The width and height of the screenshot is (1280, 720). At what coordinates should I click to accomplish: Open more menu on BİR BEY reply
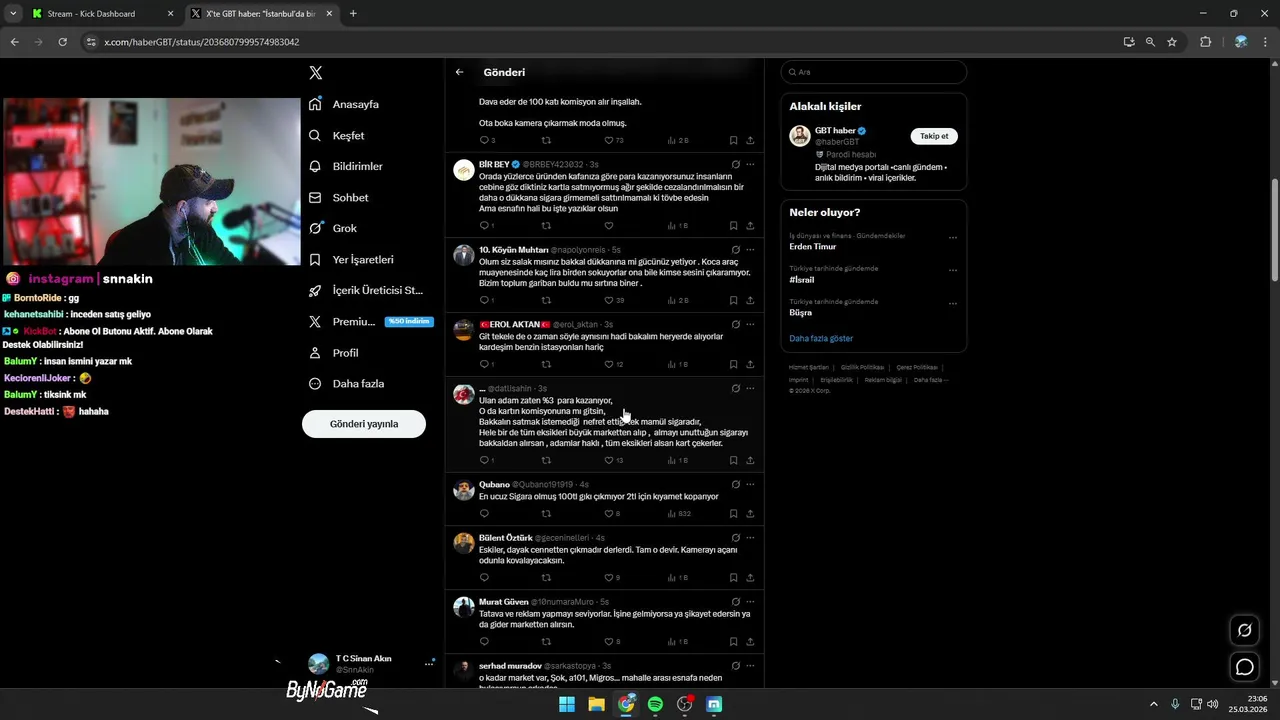point(750,164)
